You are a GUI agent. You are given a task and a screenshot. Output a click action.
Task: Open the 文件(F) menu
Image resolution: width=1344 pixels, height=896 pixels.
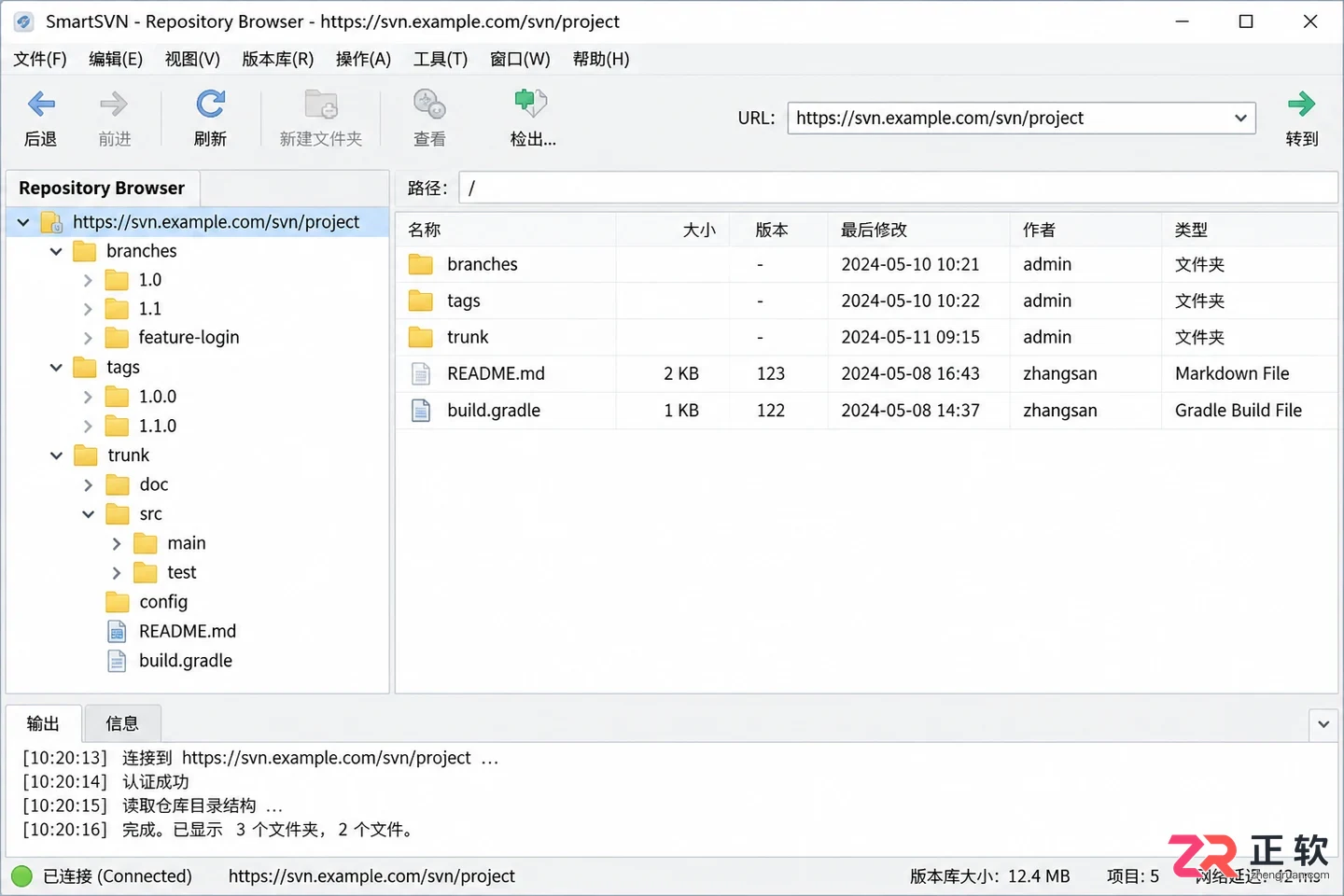[40, 59]
